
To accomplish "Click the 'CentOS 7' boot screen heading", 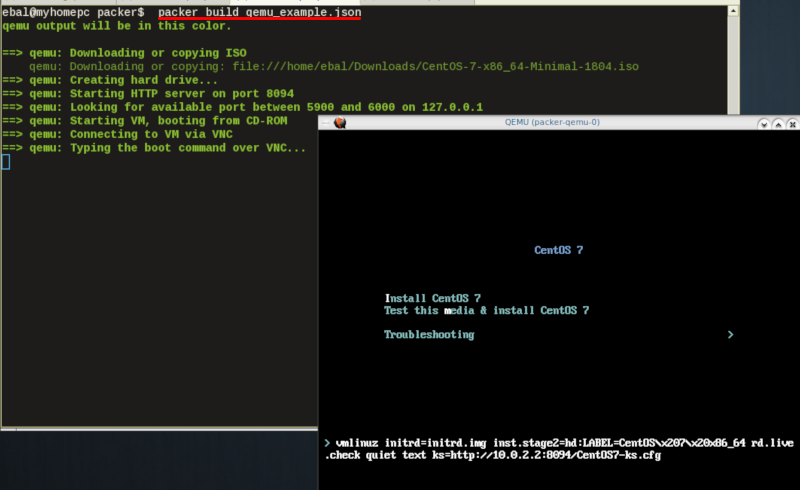I will coord(558,250).
